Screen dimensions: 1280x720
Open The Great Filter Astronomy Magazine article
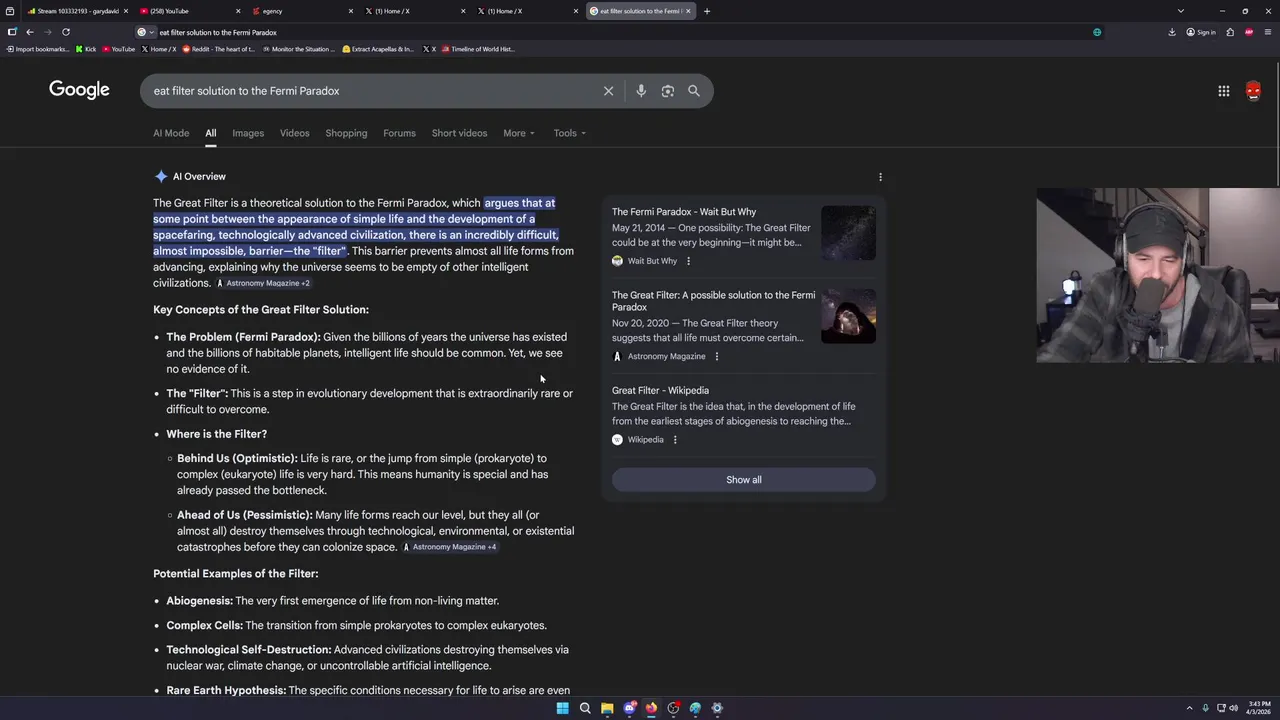coord(713,301)
